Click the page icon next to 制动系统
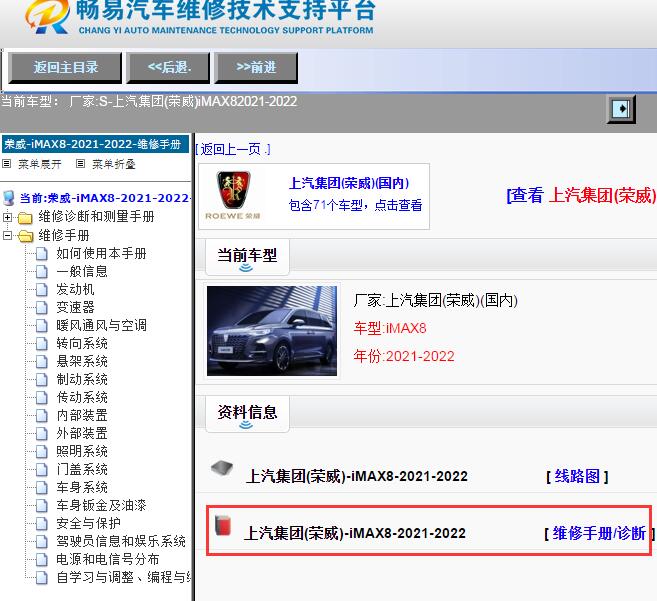The image size is (657, 601). click(x=41, y=379)
